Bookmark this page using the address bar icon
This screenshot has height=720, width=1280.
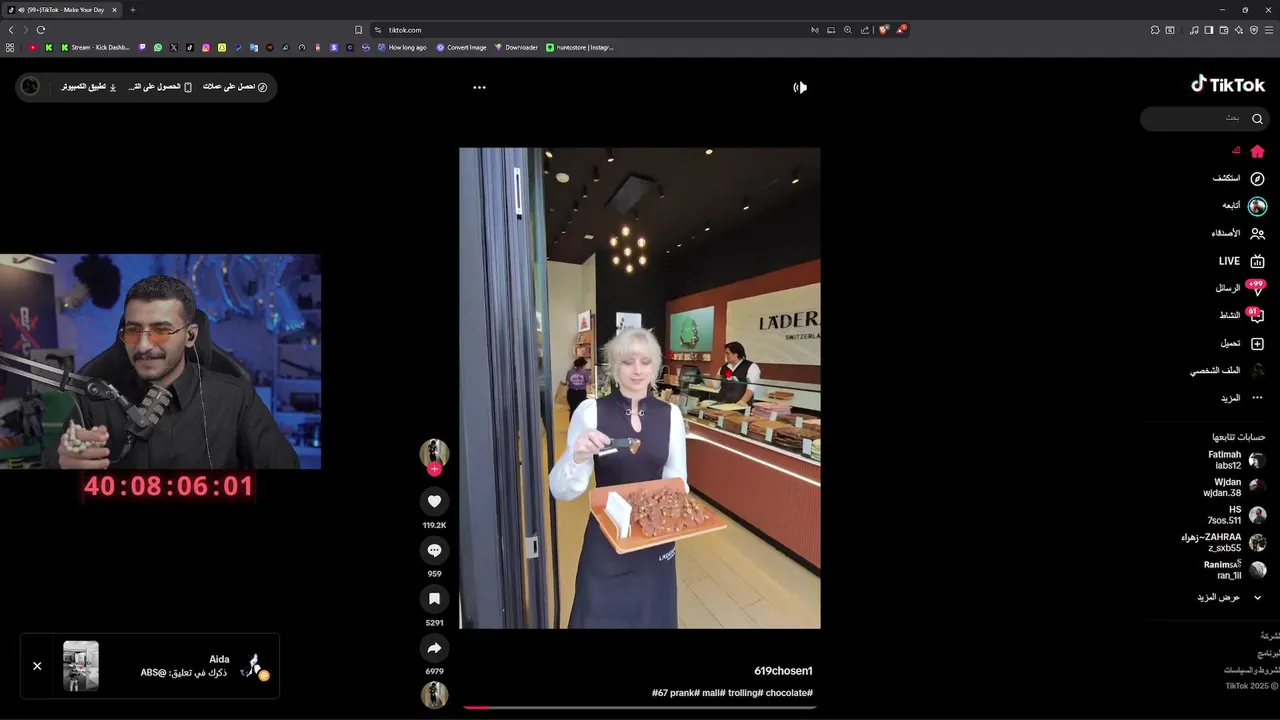click(358, 30)
